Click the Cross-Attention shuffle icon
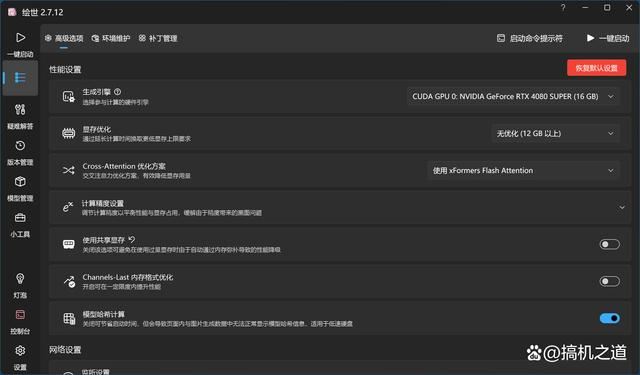 pos(69,170)
